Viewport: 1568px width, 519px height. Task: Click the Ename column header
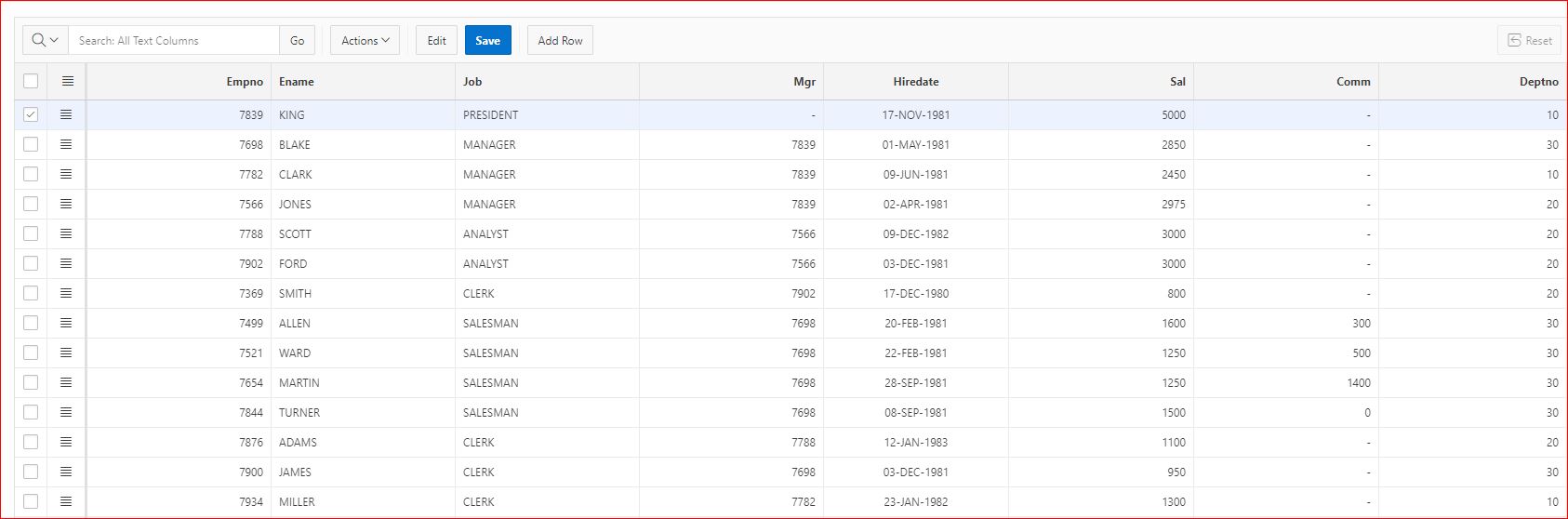pos(297,82)
